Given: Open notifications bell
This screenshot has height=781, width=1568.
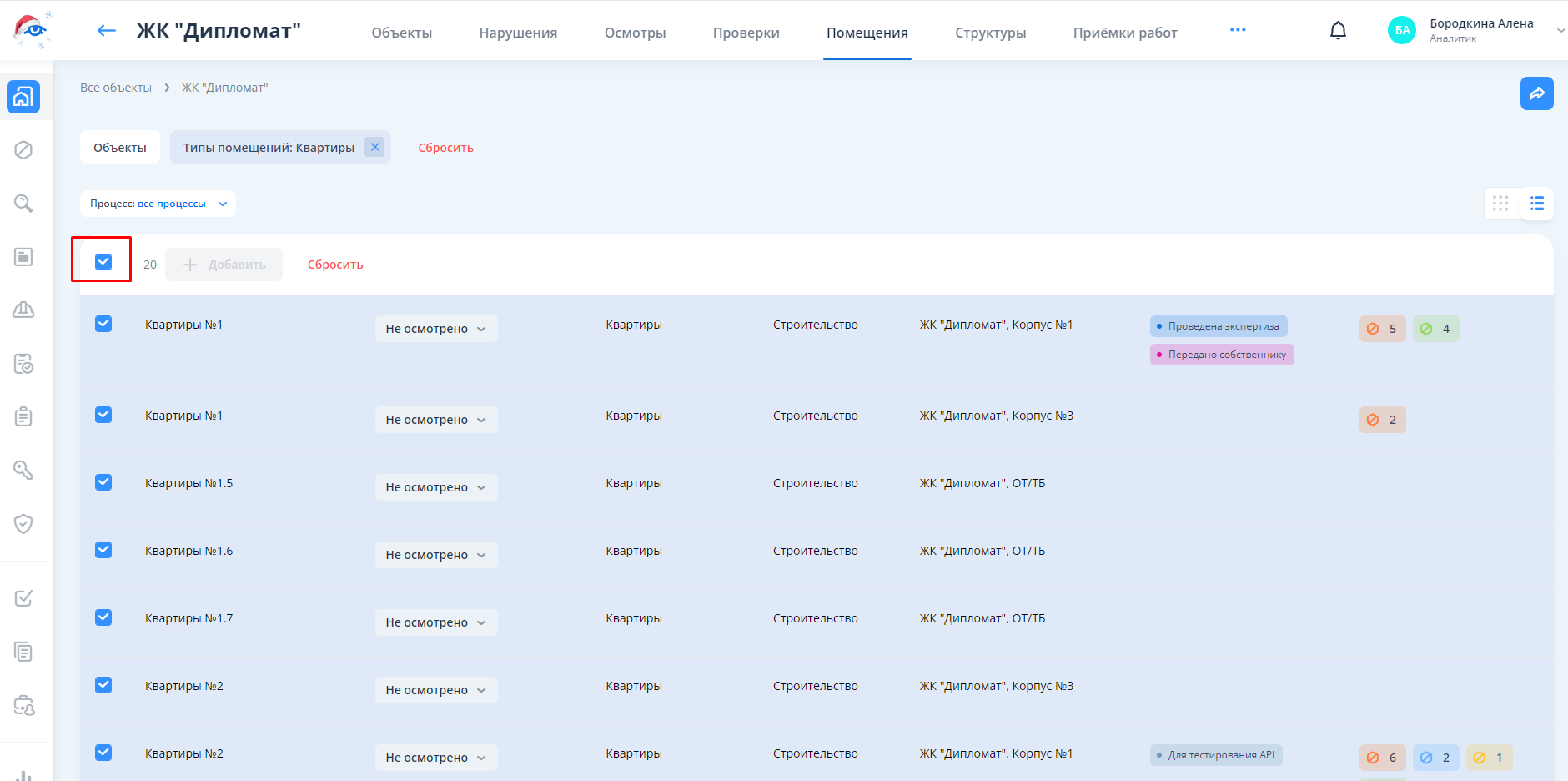Looking at the screenshot, I should [x=1337, y=31].
